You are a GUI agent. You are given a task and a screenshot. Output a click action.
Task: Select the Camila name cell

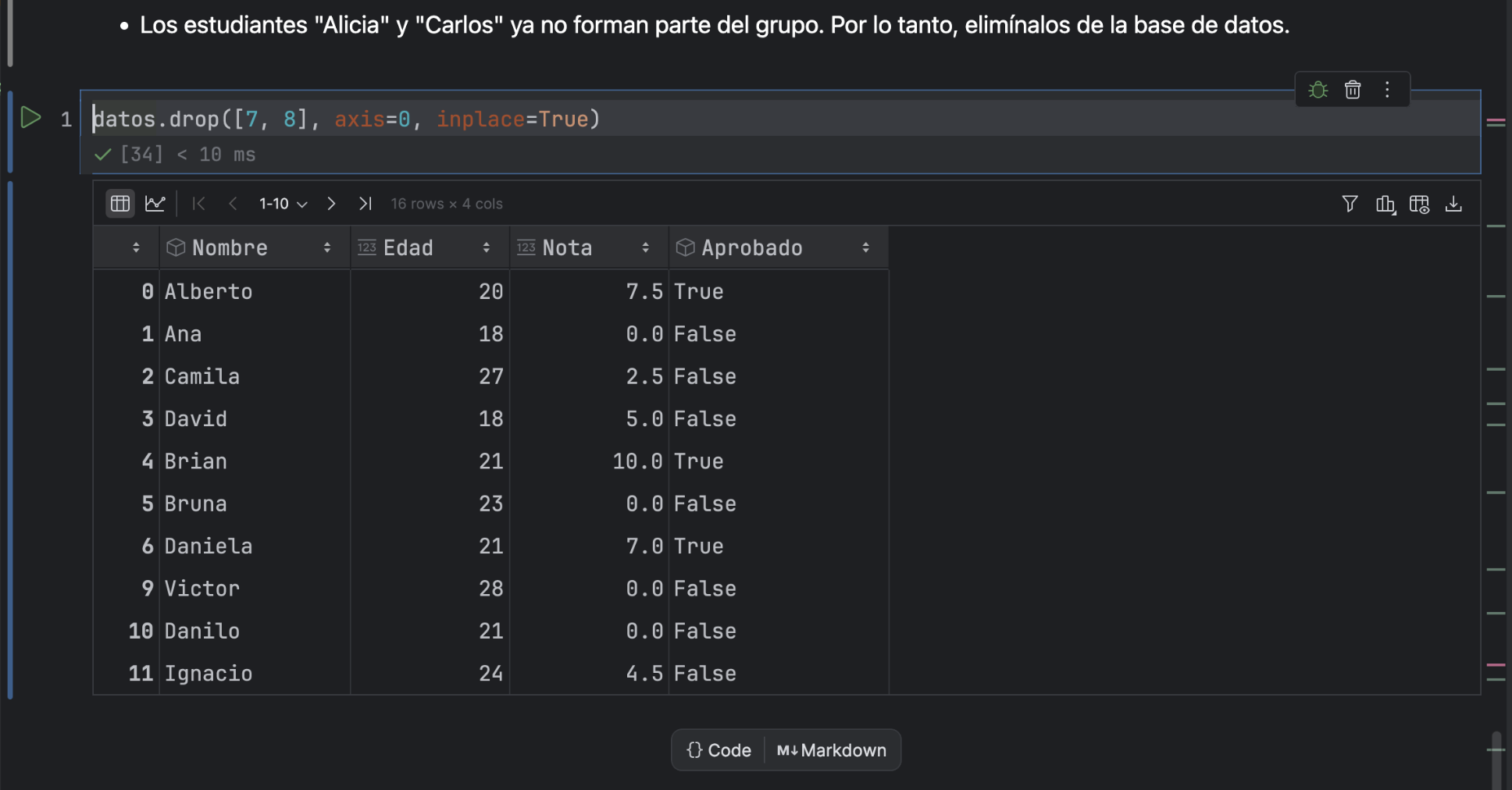pyautogui.click(x=255, y=376)
